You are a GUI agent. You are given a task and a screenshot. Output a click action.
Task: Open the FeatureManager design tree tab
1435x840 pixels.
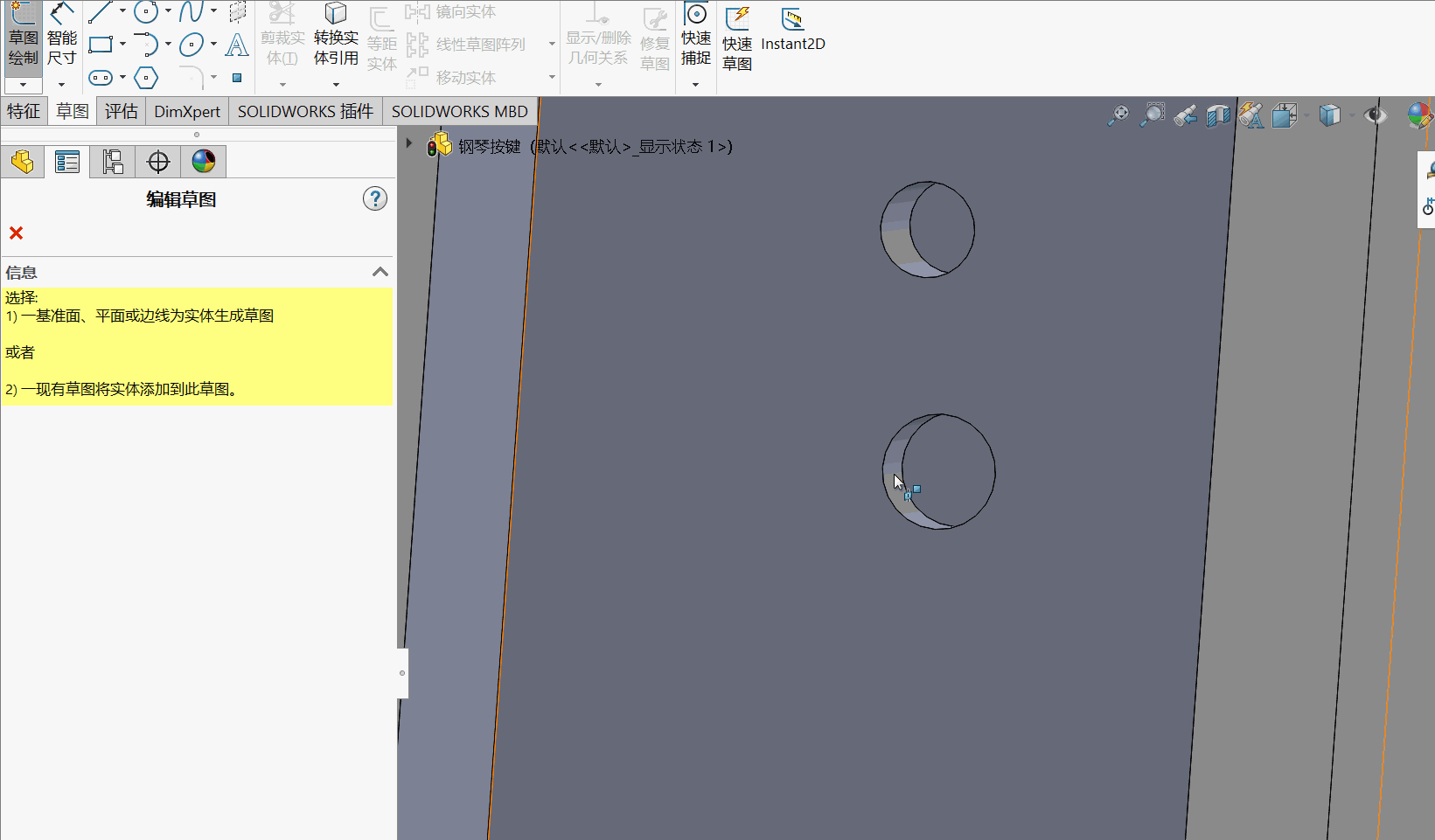(x=23, y=162)
